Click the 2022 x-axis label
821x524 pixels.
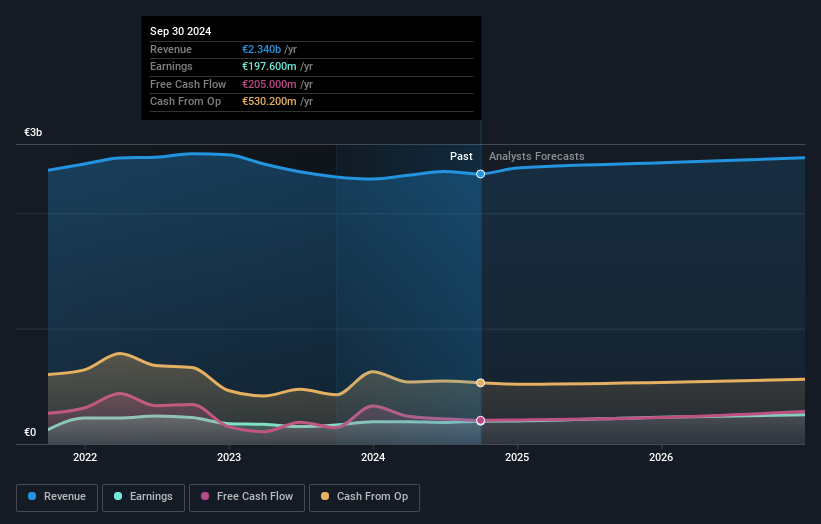click(x=85, y=457)
